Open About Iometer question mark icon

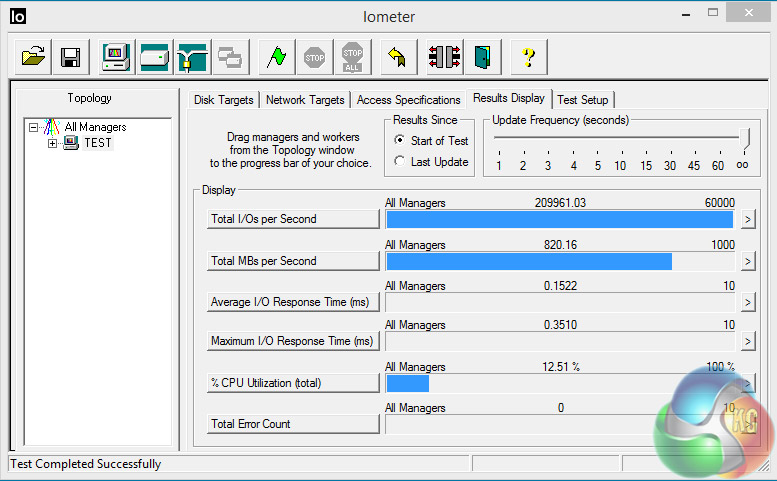(529, 57)
